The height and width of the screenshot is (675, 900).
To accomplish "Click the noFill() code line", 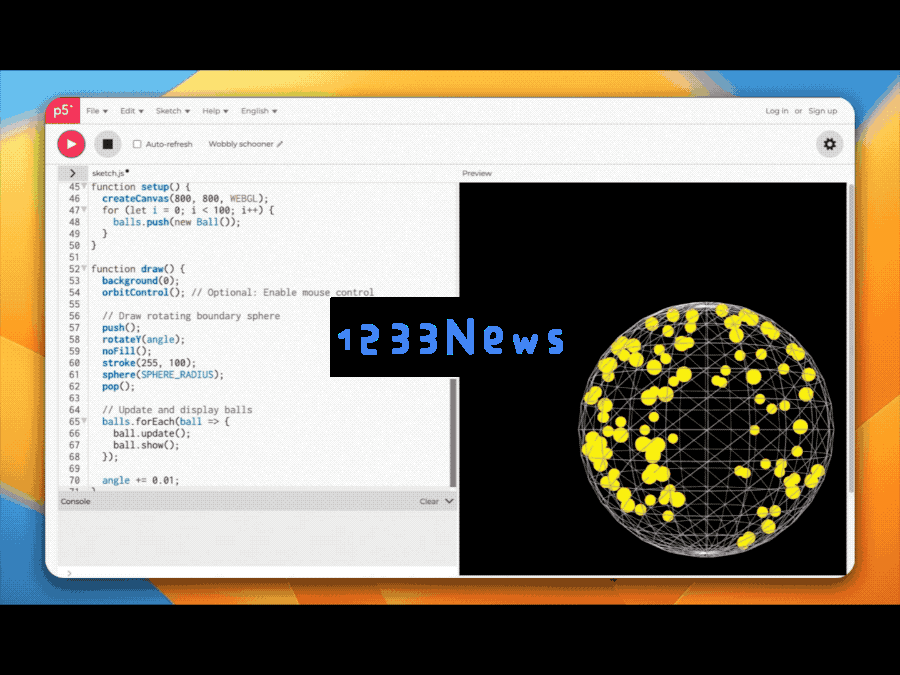I will 127,351.
